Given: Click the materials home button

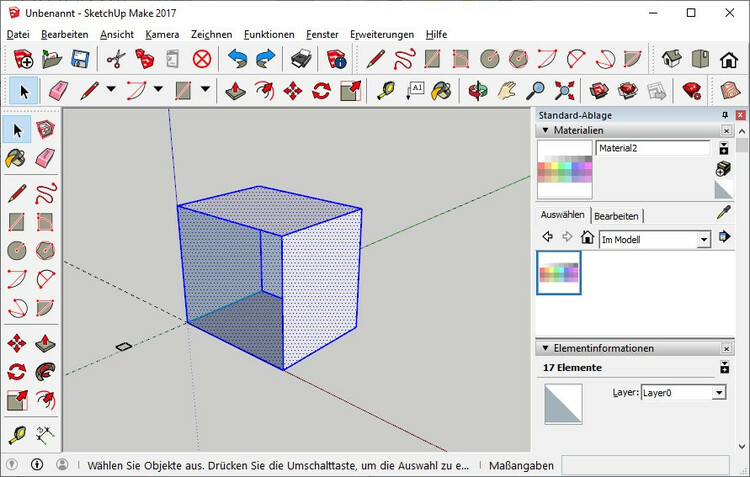Looking at the screenshot, I should (x=587, y=238).
